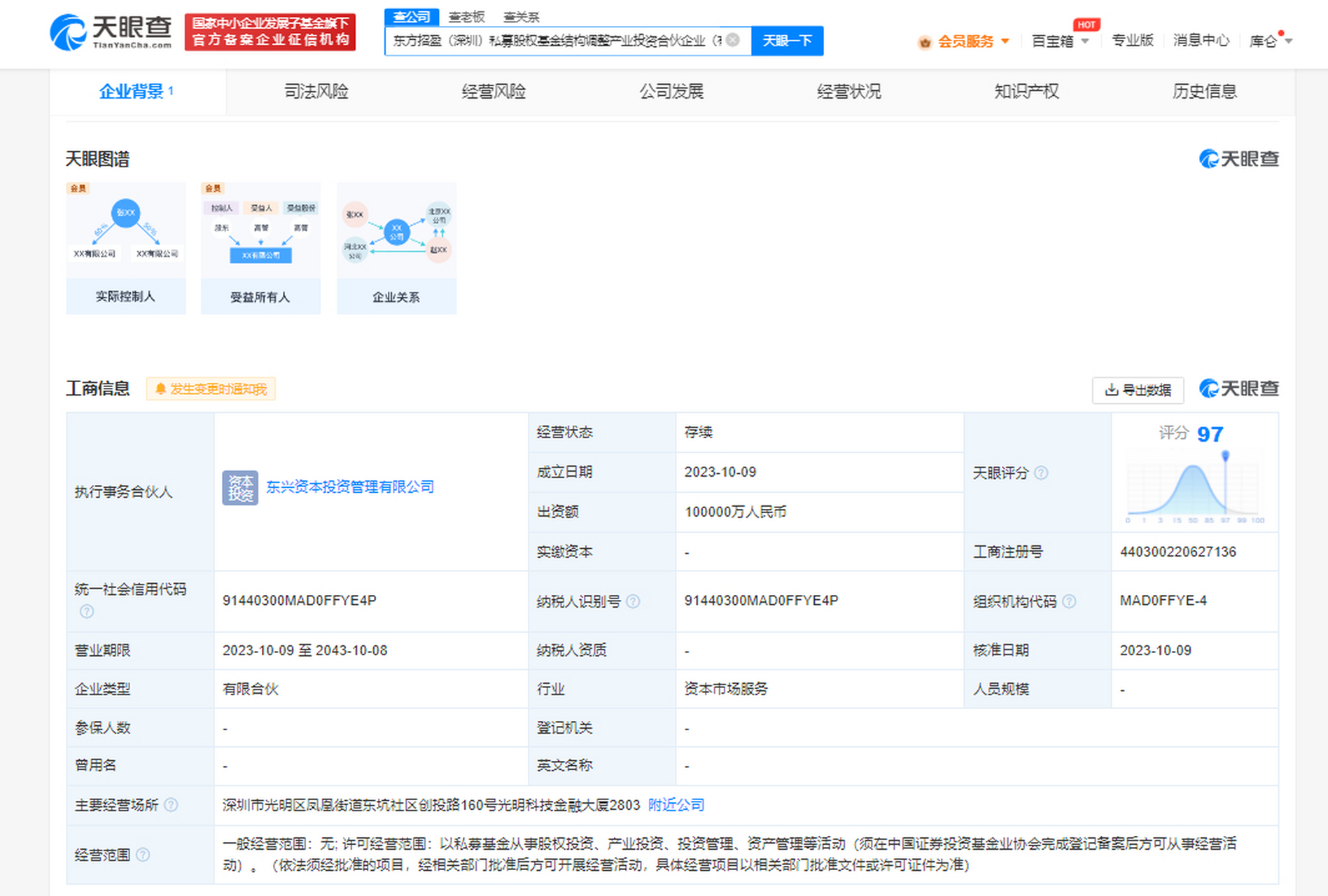
Task: Click the crown icon beside 会员服务
Action: 925,42
